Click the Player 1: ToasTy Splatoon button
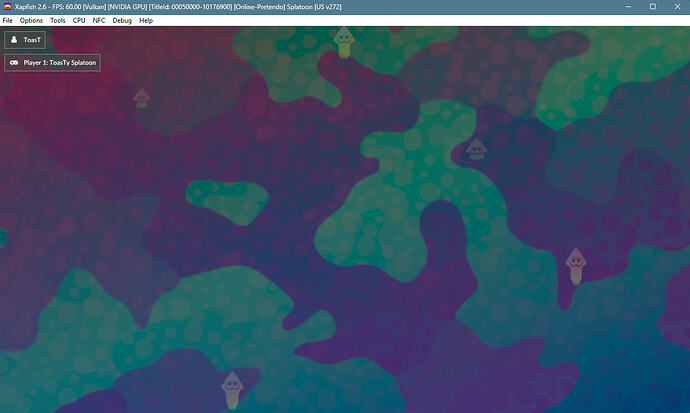The height and width of the screenshot is (413, 690). [52, 62]
